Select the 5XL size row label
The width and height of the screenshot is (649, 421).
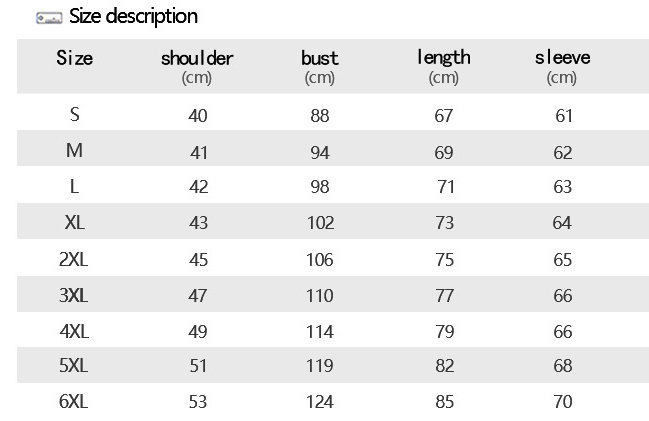[x=74, y=366]
